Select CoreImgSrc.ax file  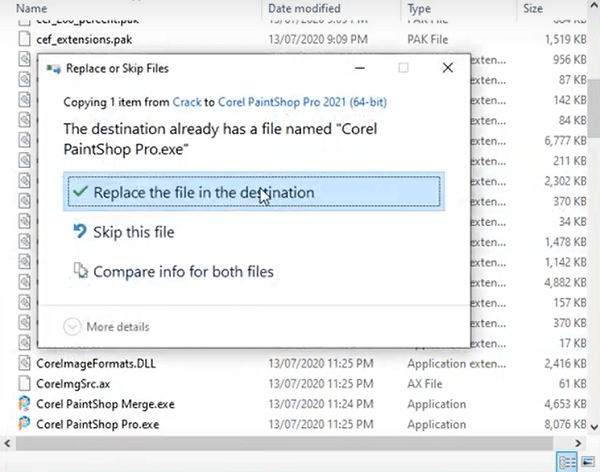point(73,384)
